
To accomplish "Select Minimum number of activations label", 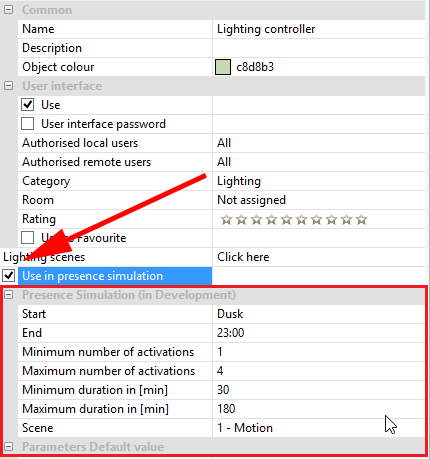I will [x=108, y=352].
